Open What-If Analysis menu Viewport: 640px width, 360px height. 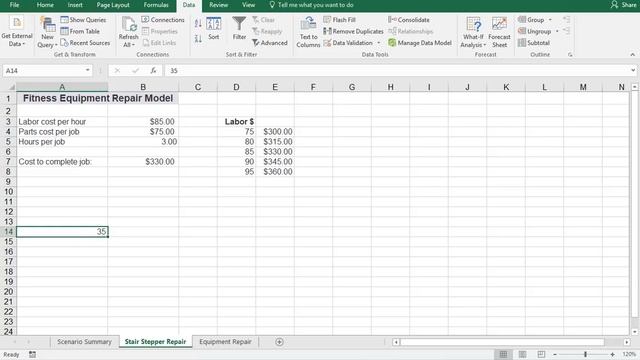pyautogui.click(x=473, y=33)
